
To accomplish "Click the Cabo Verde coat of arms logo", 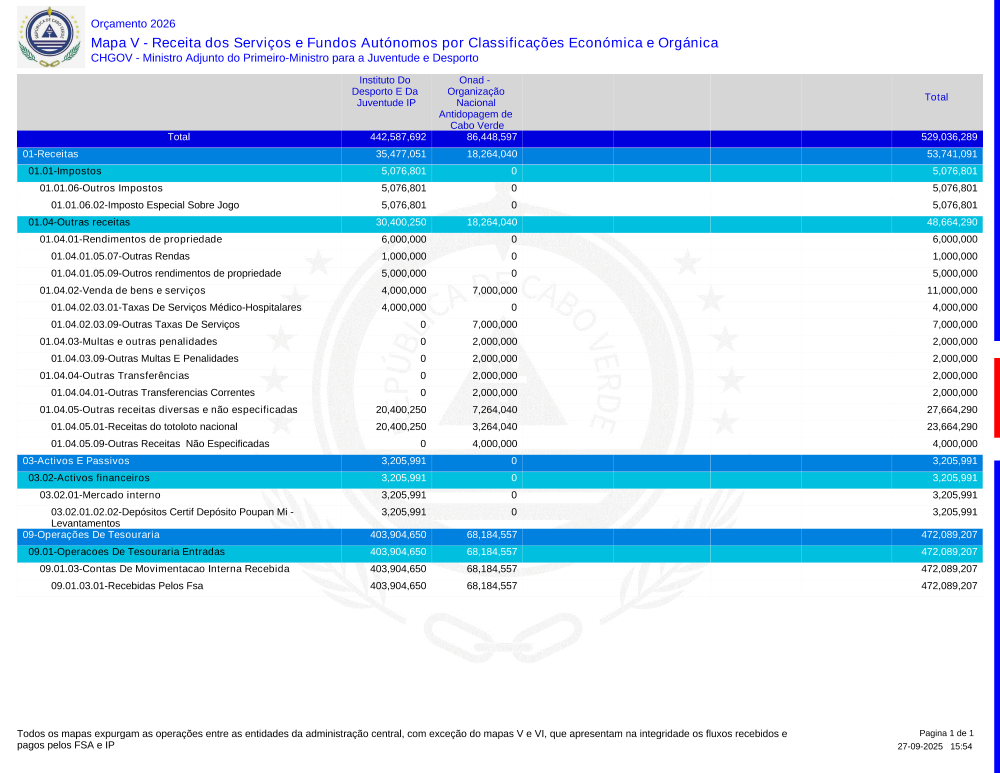I will click(x=47, y=37).
